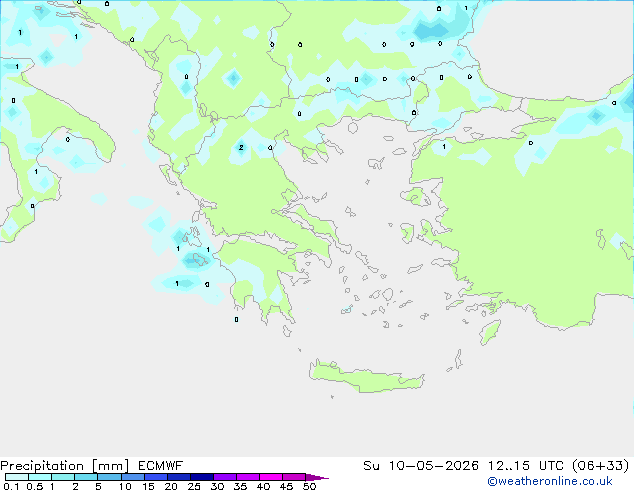Image resolution: width=634 pixels, height=490 pixels.
Task: Click the 5–10 mm legend swatch
Action: point(109,477)
